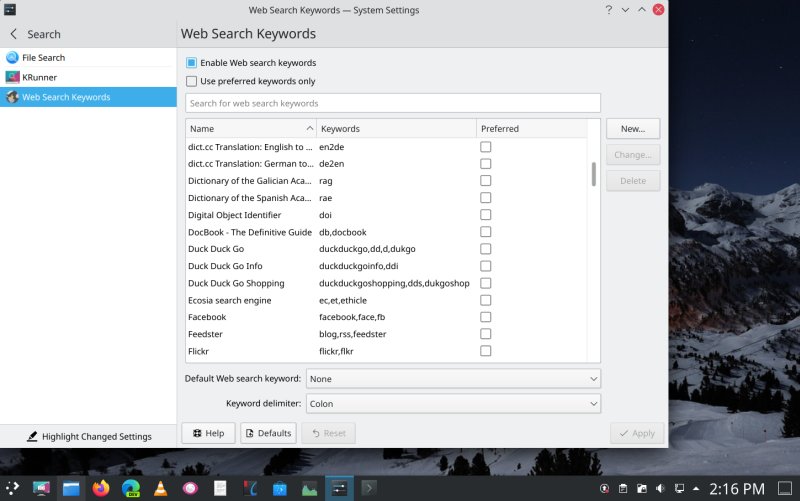
Task: Mark en2de translation as preferred
Action: click(x=486, y=147)
